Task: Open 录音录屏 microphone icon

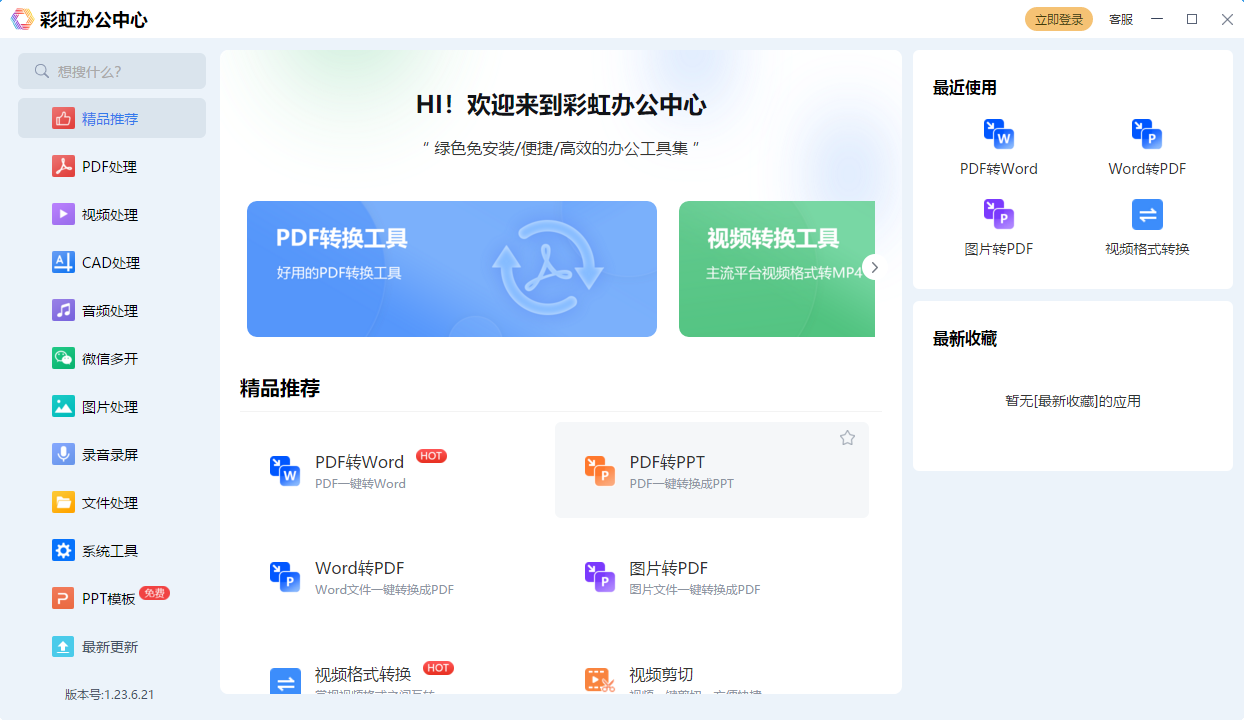Action: click(64, 454)
